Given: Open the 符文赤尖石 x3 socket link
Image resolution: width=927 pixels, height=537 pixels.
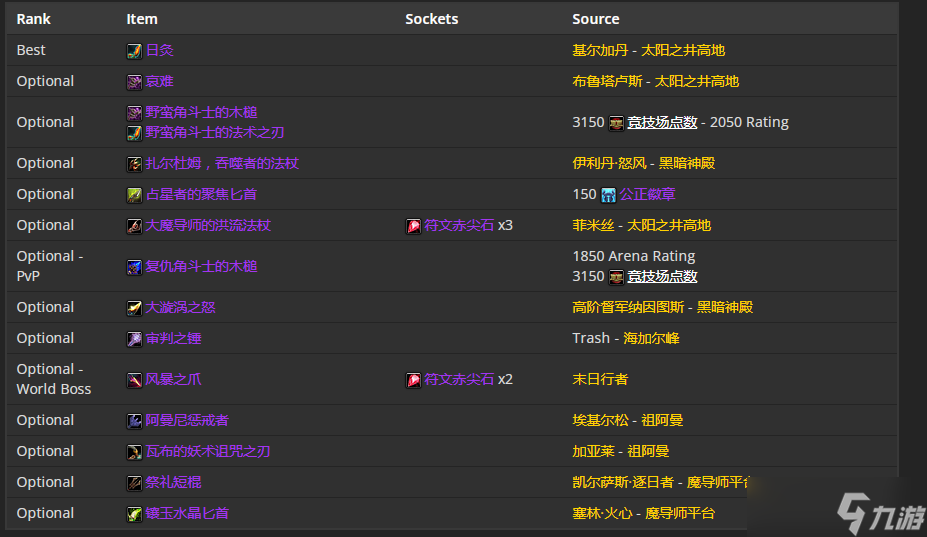Looking at the screenshot, I should click(459, 225).
